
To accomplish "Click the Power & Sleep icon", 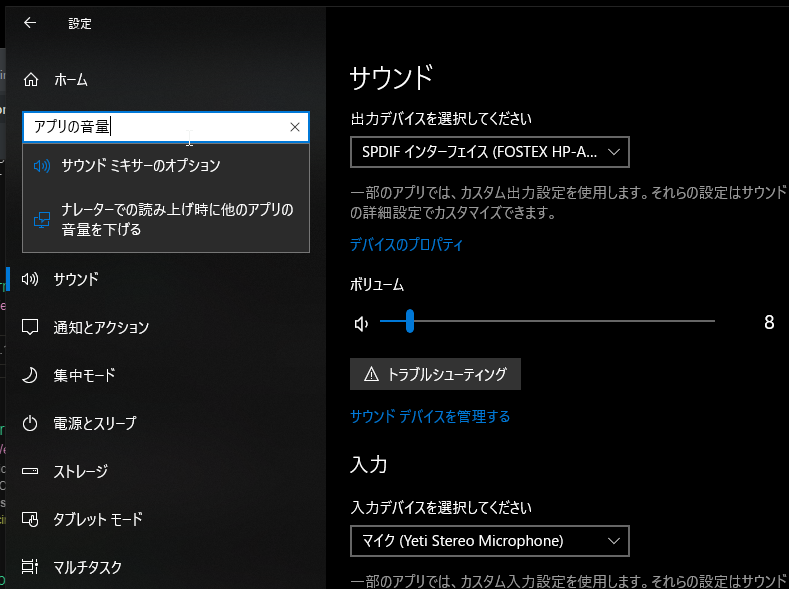I will 31,423.
